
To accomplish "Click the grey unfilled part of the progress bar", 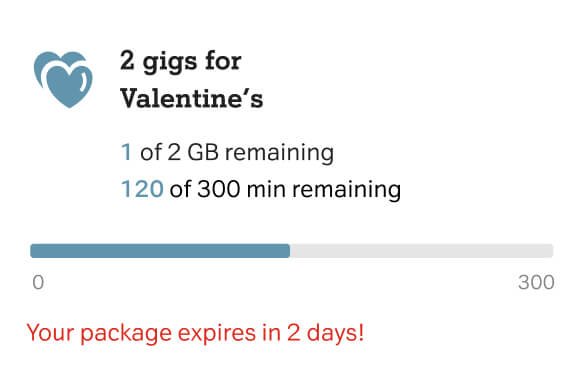I will (x=422, y=251).
